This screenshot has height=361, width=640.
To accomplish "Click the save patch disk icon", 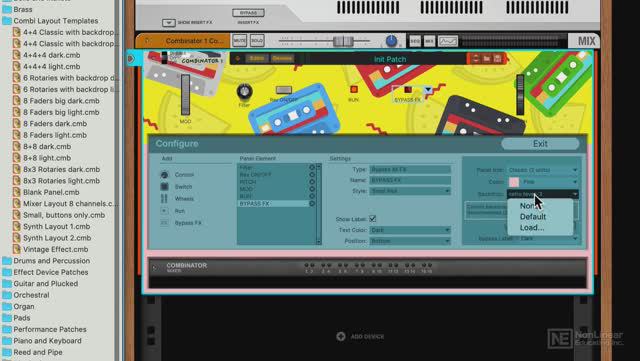I will coord(498,59).
